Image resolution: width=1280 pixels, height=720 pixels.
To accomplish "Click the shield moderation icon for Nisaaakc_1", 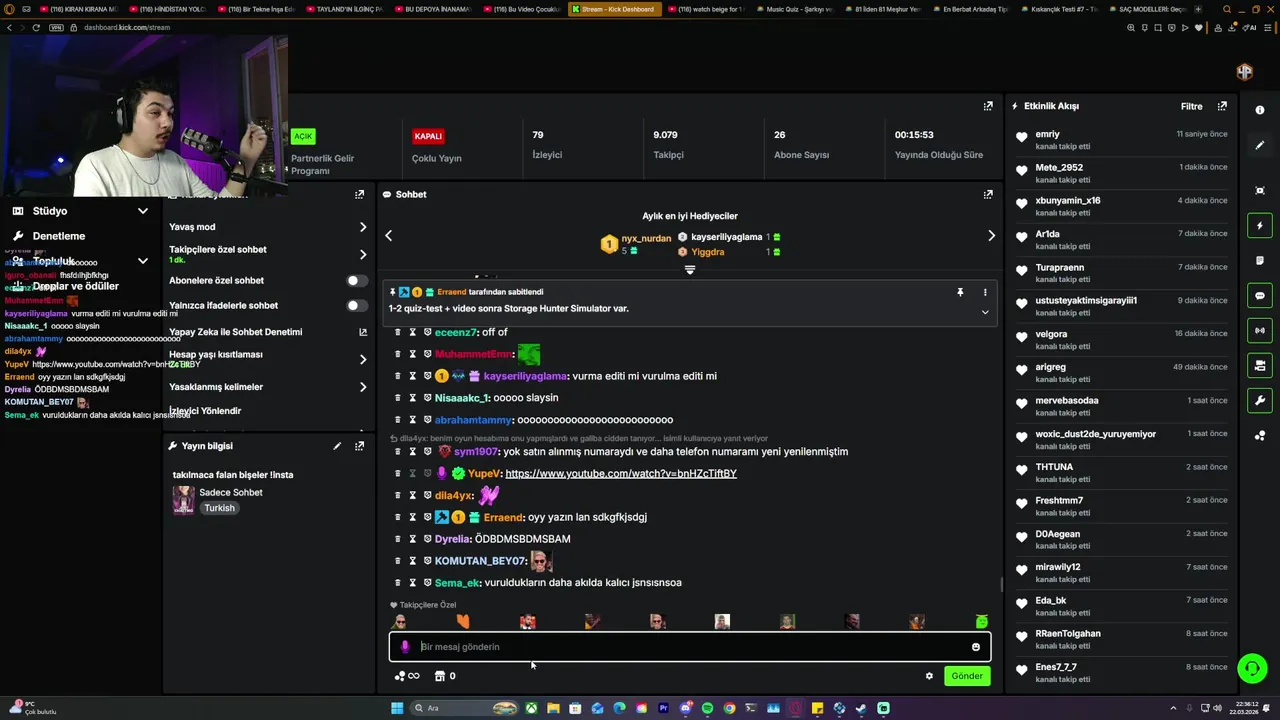I will (x=427, y=398).
